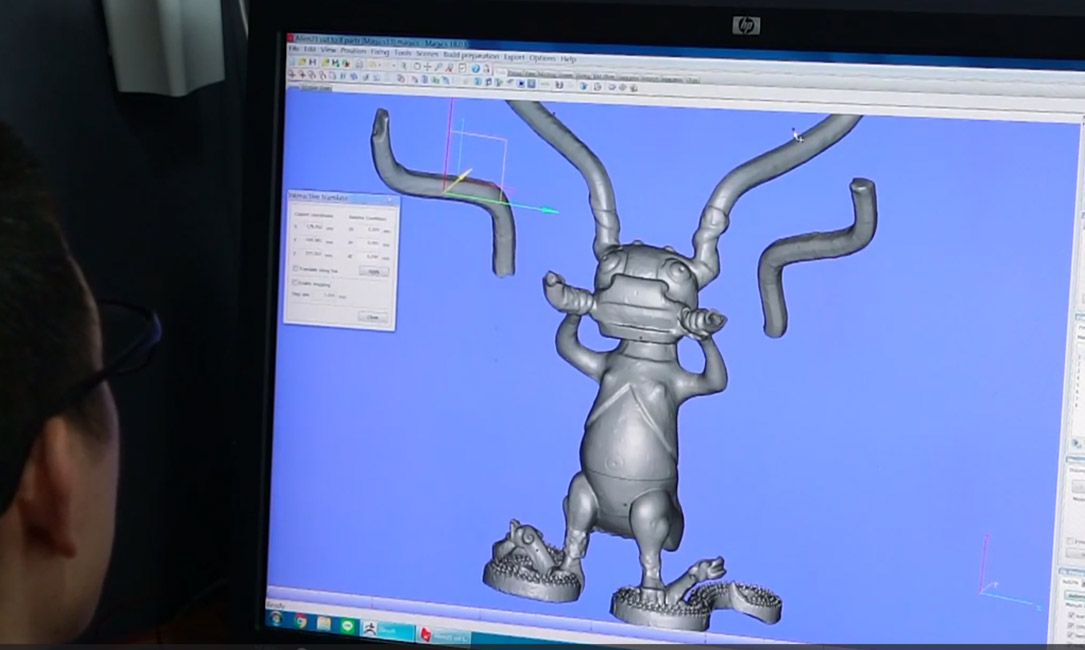1085x650 pixels.
Task: Click the current X coordinate field
Action: coord(313,226)
